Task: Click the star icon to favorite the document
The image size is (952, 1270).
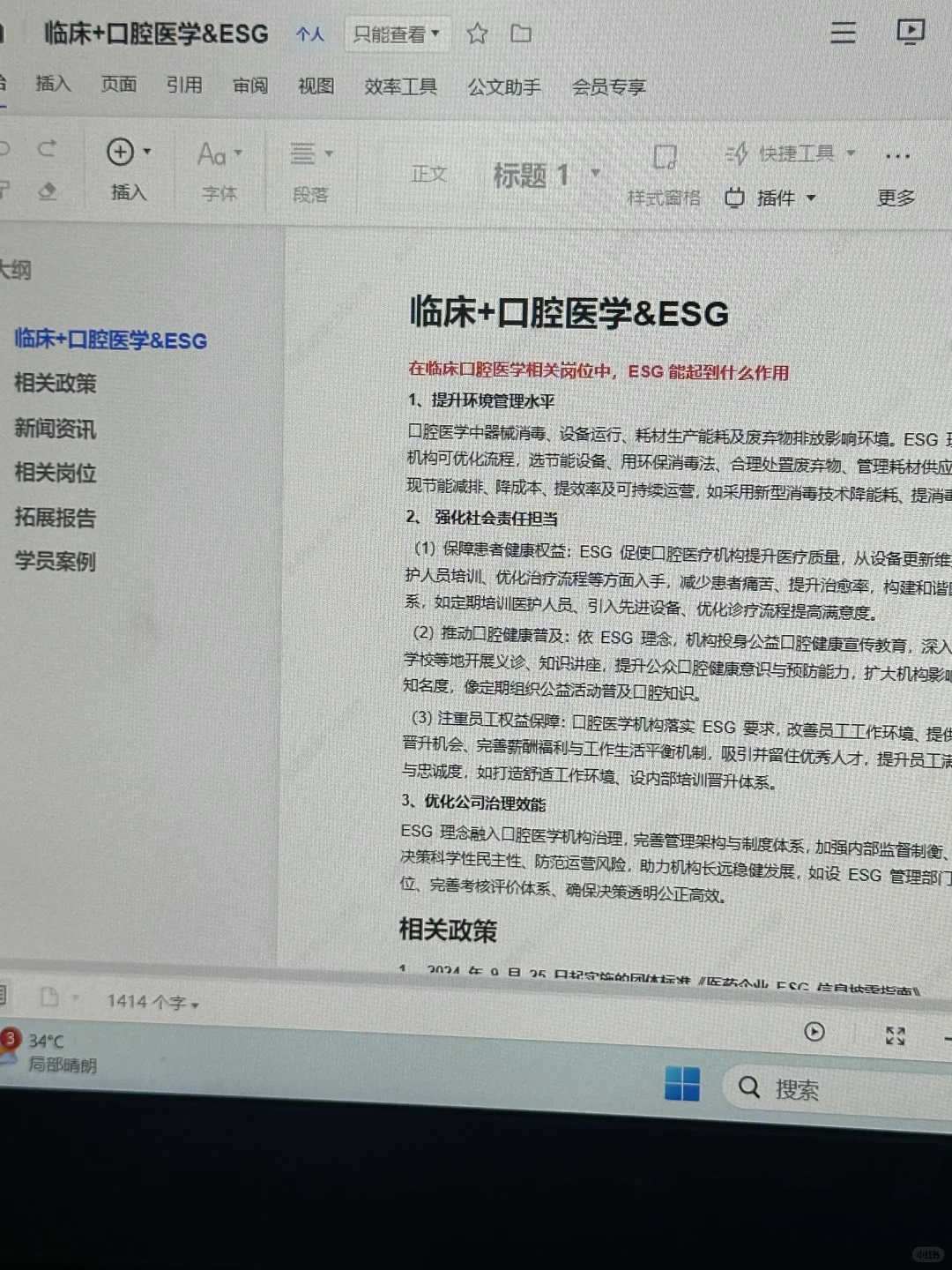Action: pos(477,34)
